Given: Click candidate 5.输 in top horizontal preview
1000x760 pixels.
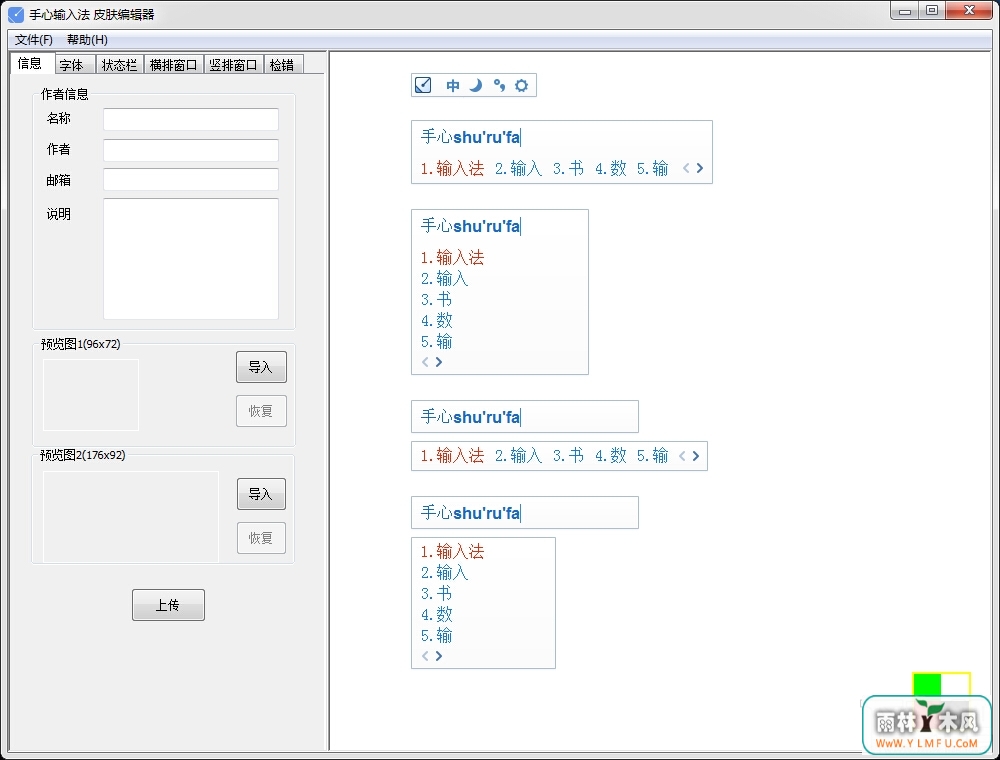Looking at the screenshot, I should pos(652,168).
